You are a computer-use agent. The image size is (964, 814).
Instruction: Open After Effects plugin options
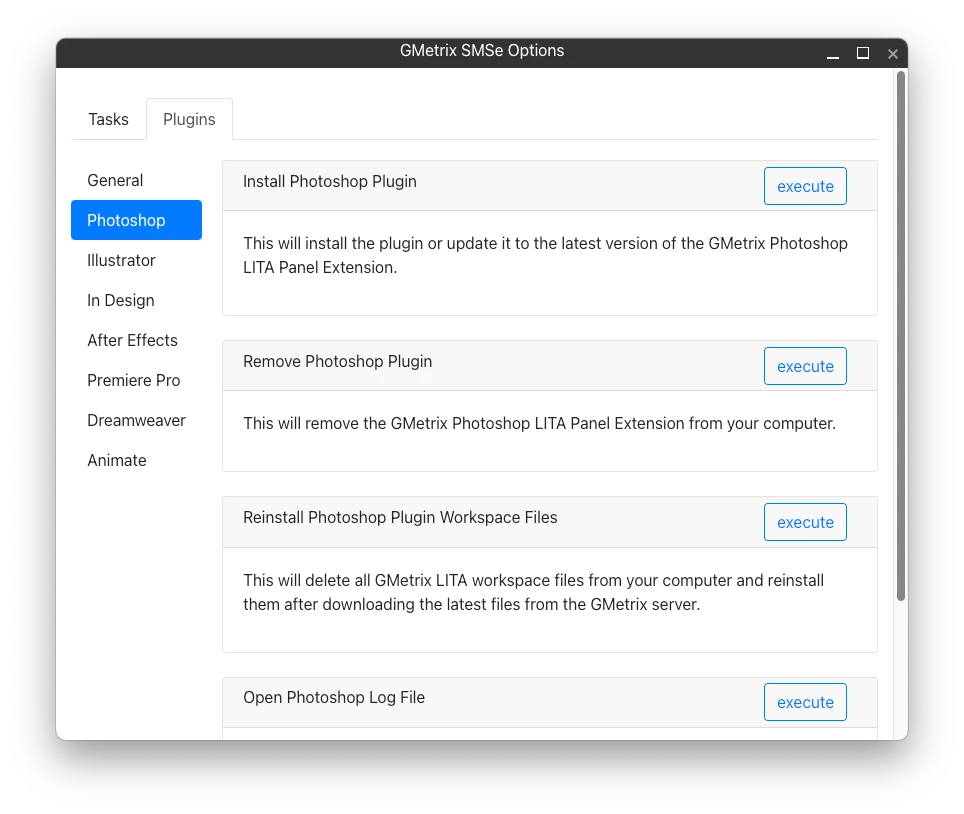136,340
